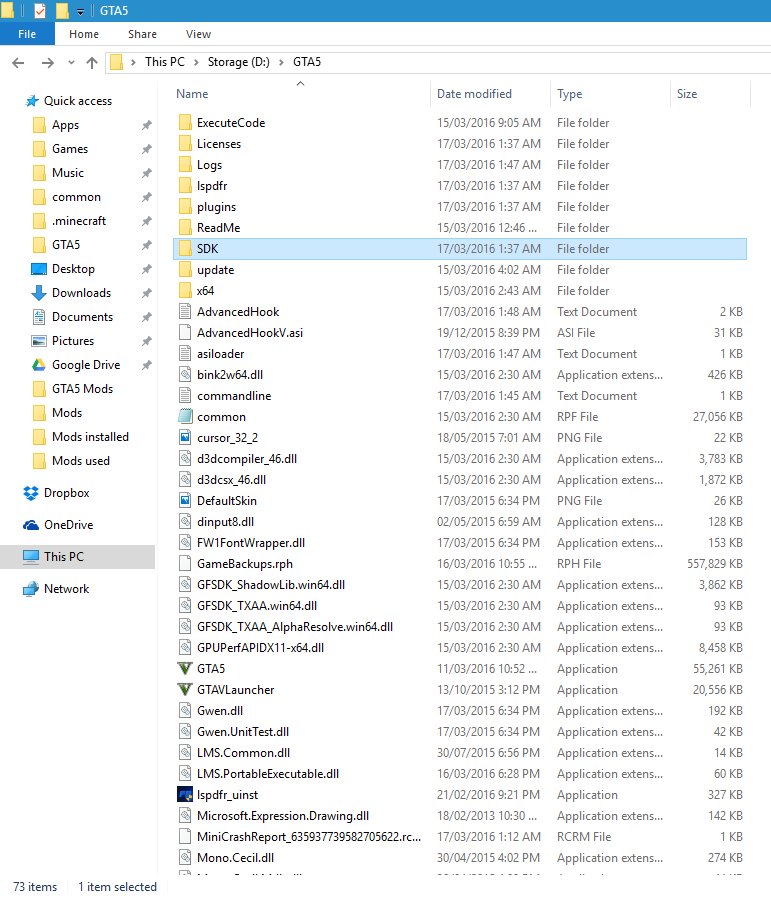The height and width of the screenshot is (898, 771).
Task: Click the New folder icon in title bar
Action: click(x=62, y=11)
